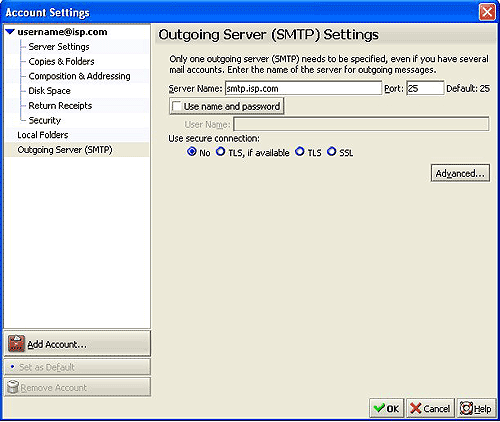Choose the SSL radio button
500x422 pixels.
(331, 152)
